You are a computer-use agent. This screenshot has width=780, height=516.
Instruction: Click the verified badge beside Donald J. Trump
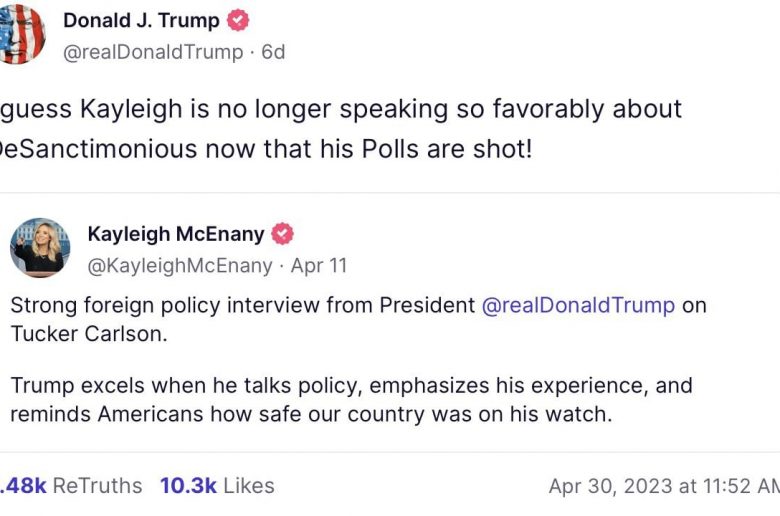[x=238, y=21]
